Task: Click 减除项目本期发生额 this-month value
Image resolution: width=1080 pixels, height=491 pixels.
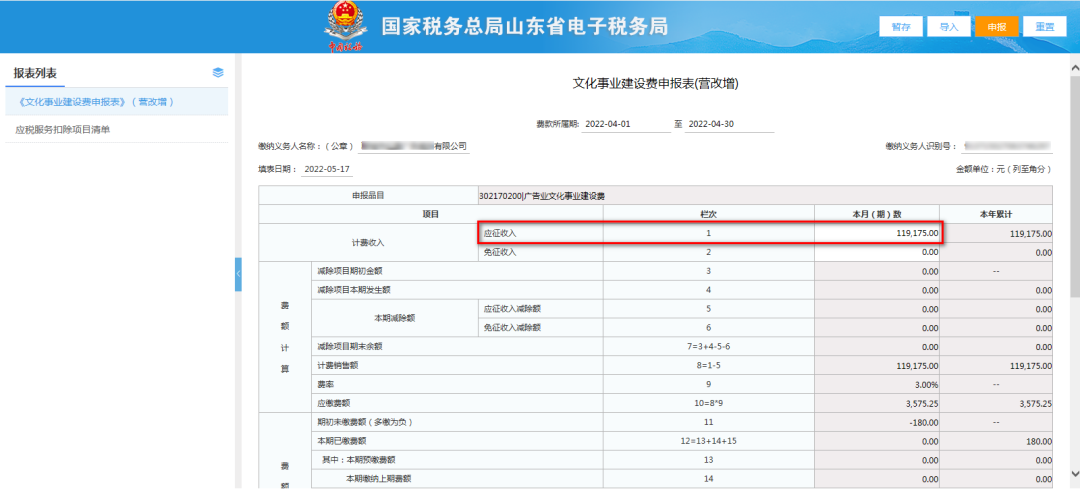Action: pos(877,290)
